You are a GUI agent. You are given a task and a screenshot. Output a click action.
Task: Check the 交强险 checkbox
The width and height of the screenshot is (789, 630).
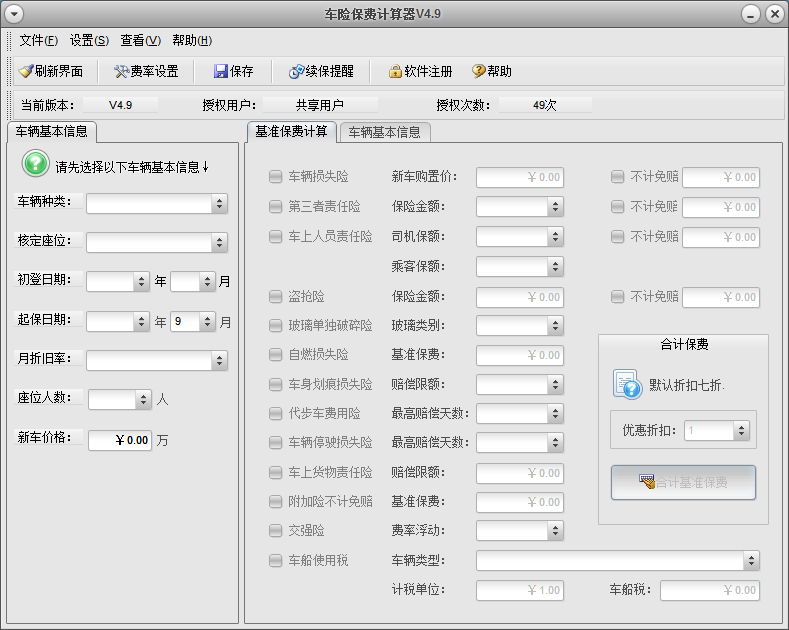[x=275, y=530]
